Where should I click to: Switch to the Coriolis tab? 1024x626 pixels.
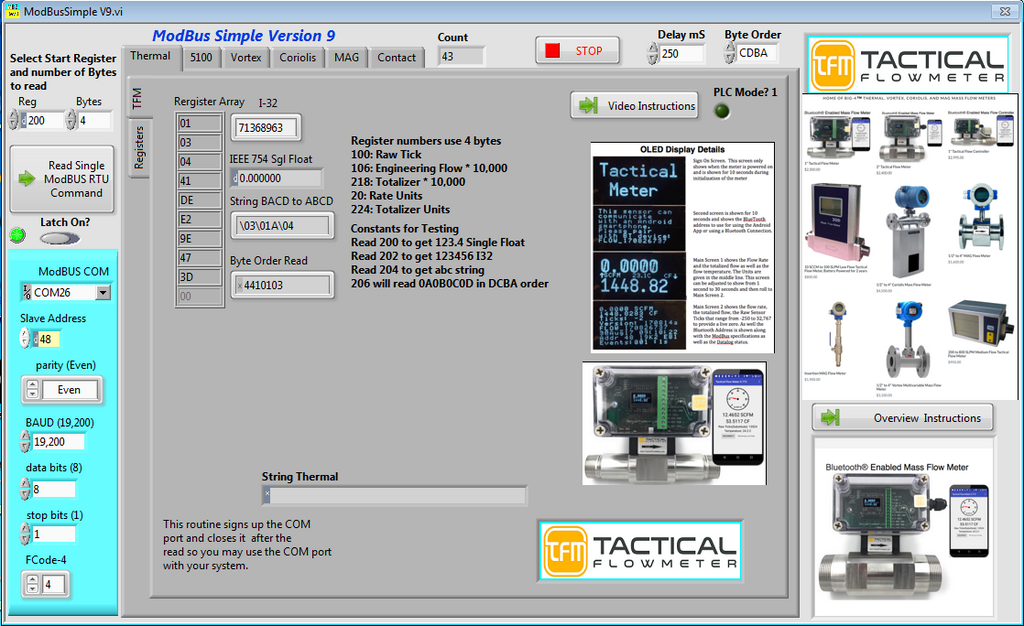pyautogui.click(x=297, y=58)
